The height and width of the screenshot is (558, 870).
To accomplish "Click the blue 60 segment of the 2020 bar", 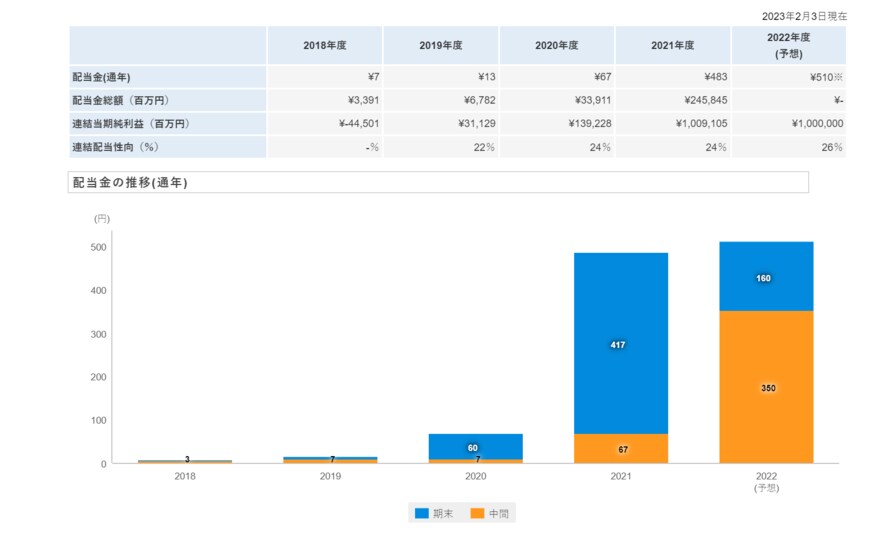I will pyautogui.click(x=476, y=446).
